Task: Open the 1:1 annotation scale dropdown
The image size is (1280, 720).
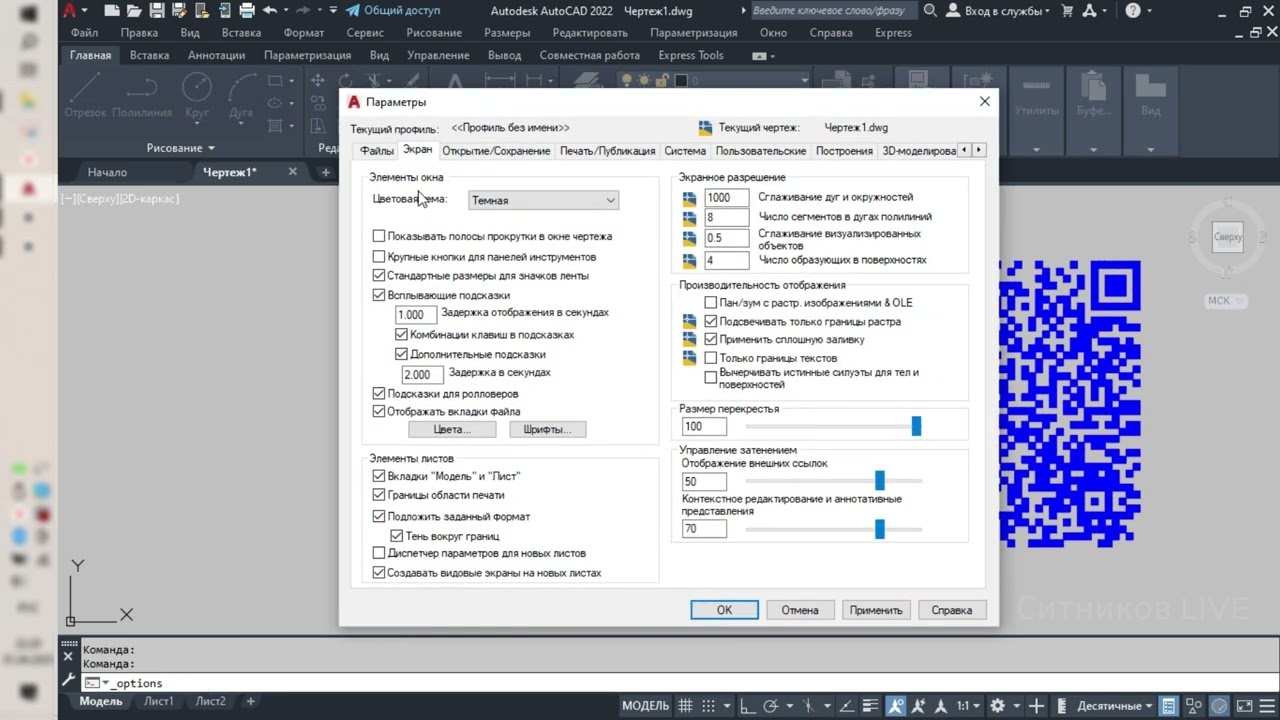Action: 966,705
